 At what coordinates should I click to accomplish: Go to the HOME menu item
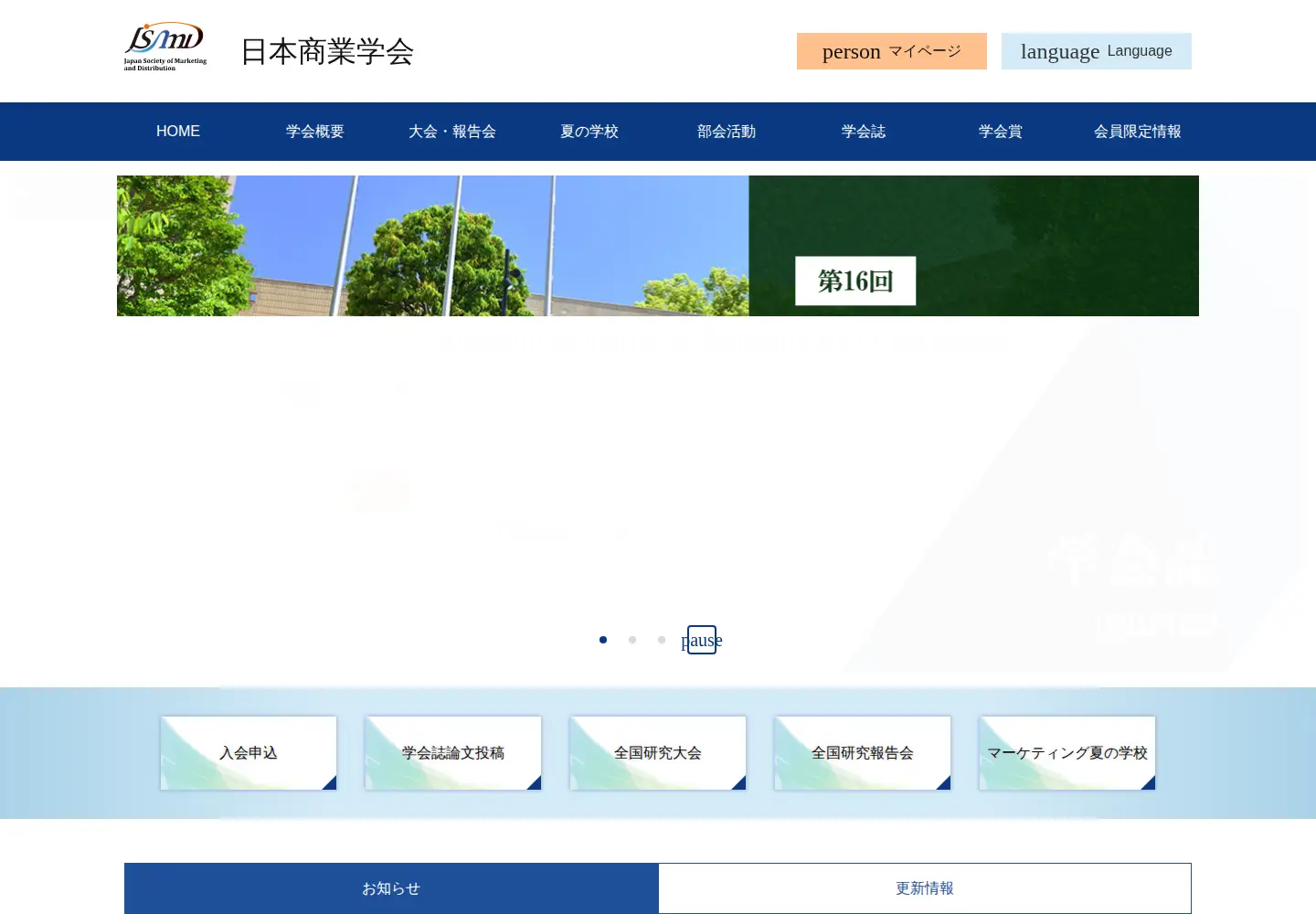tap(178, 132)
